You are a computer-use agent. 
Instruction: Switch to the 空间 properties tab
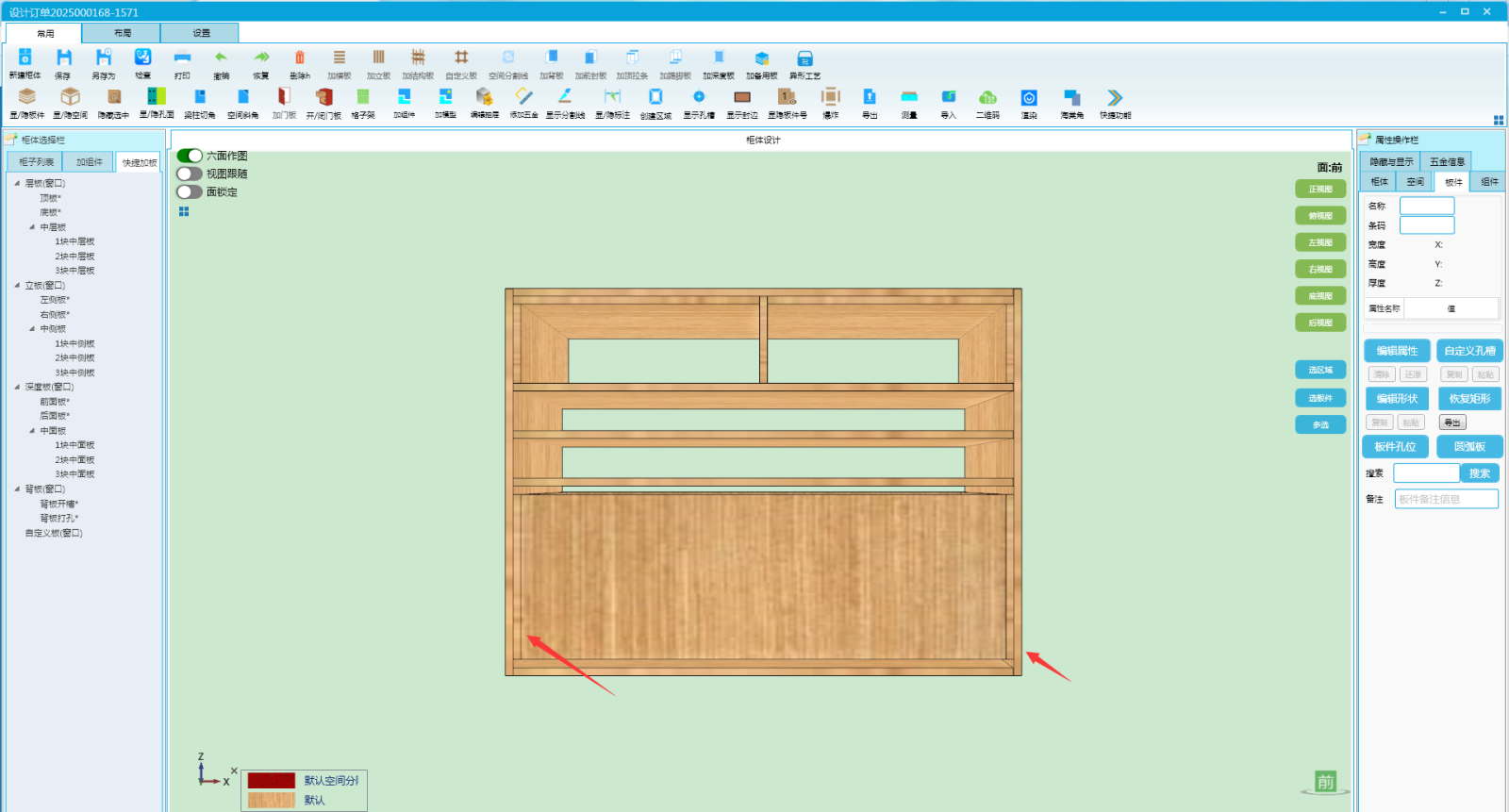(x=1416, y=182)
